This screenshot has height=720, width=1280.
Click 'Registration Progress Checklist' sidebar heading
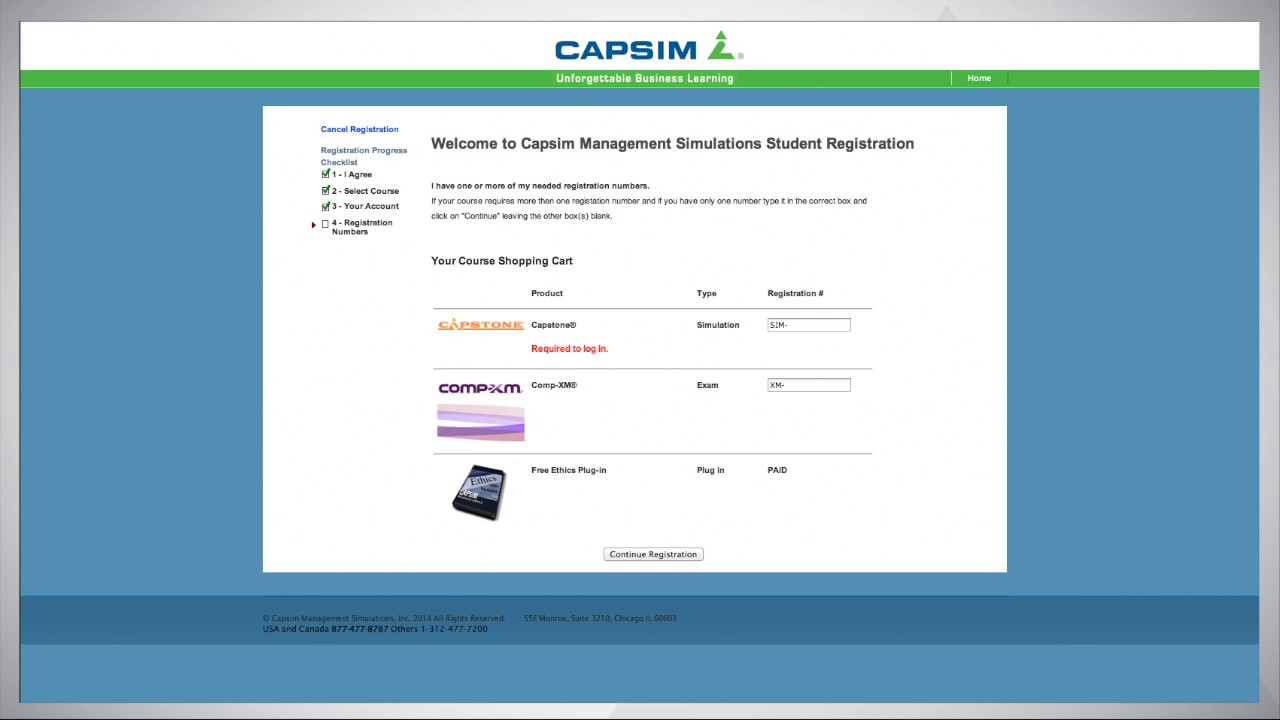click(x=364, y=156)
